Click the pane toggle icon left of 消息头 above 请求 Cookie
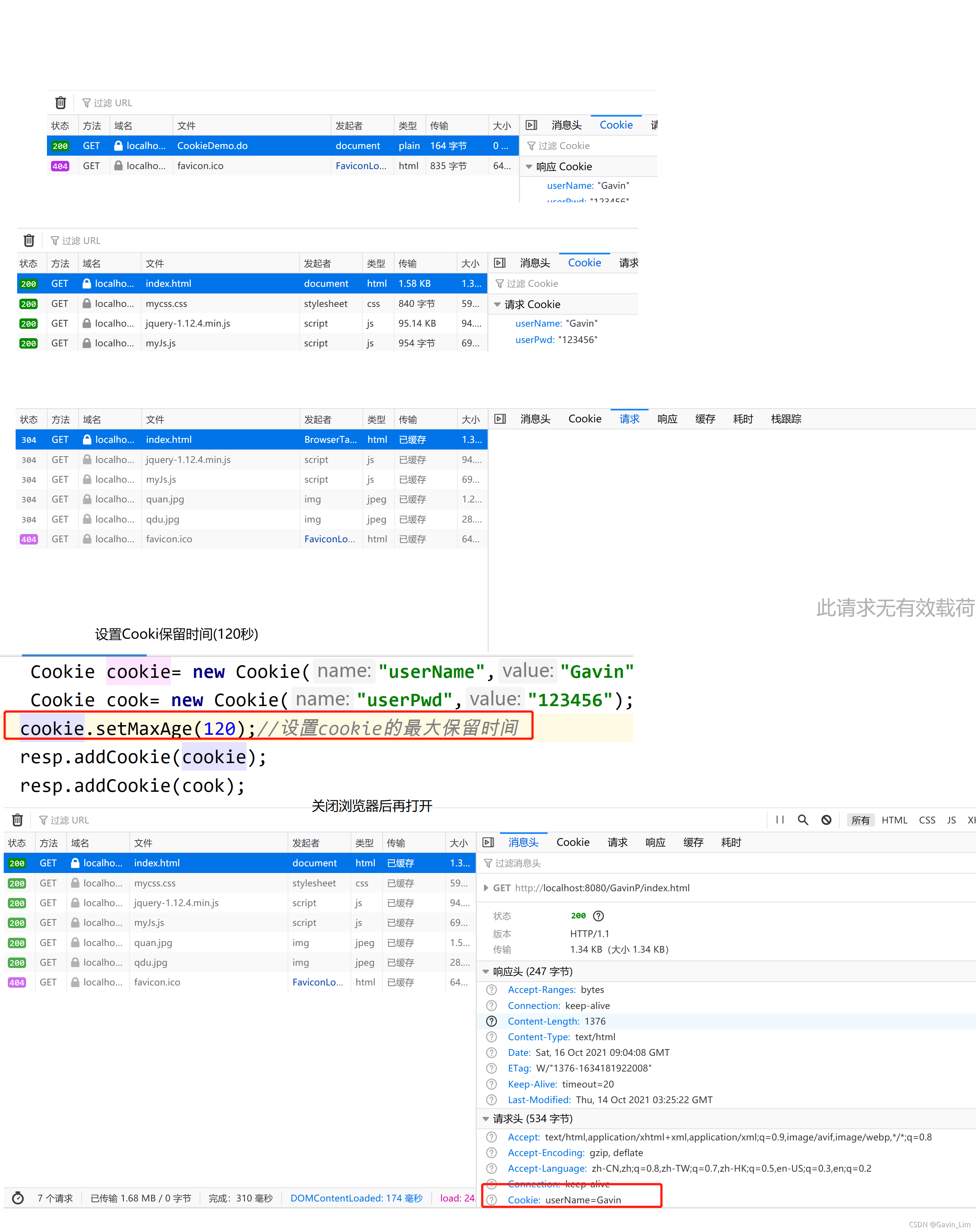This screenshot has height=1232, width=976. [x=500, y=263]
